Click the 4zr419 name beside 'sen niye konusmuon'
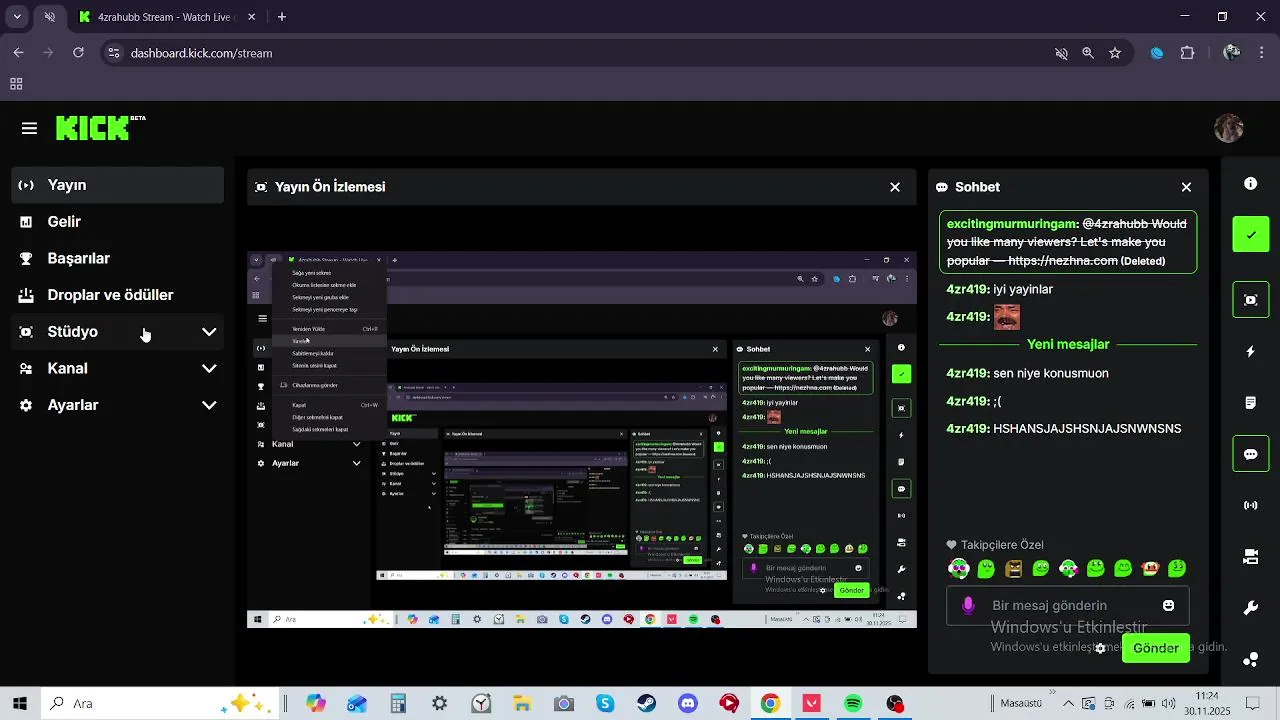This screenshot has width=1280, height=720. 968,373
